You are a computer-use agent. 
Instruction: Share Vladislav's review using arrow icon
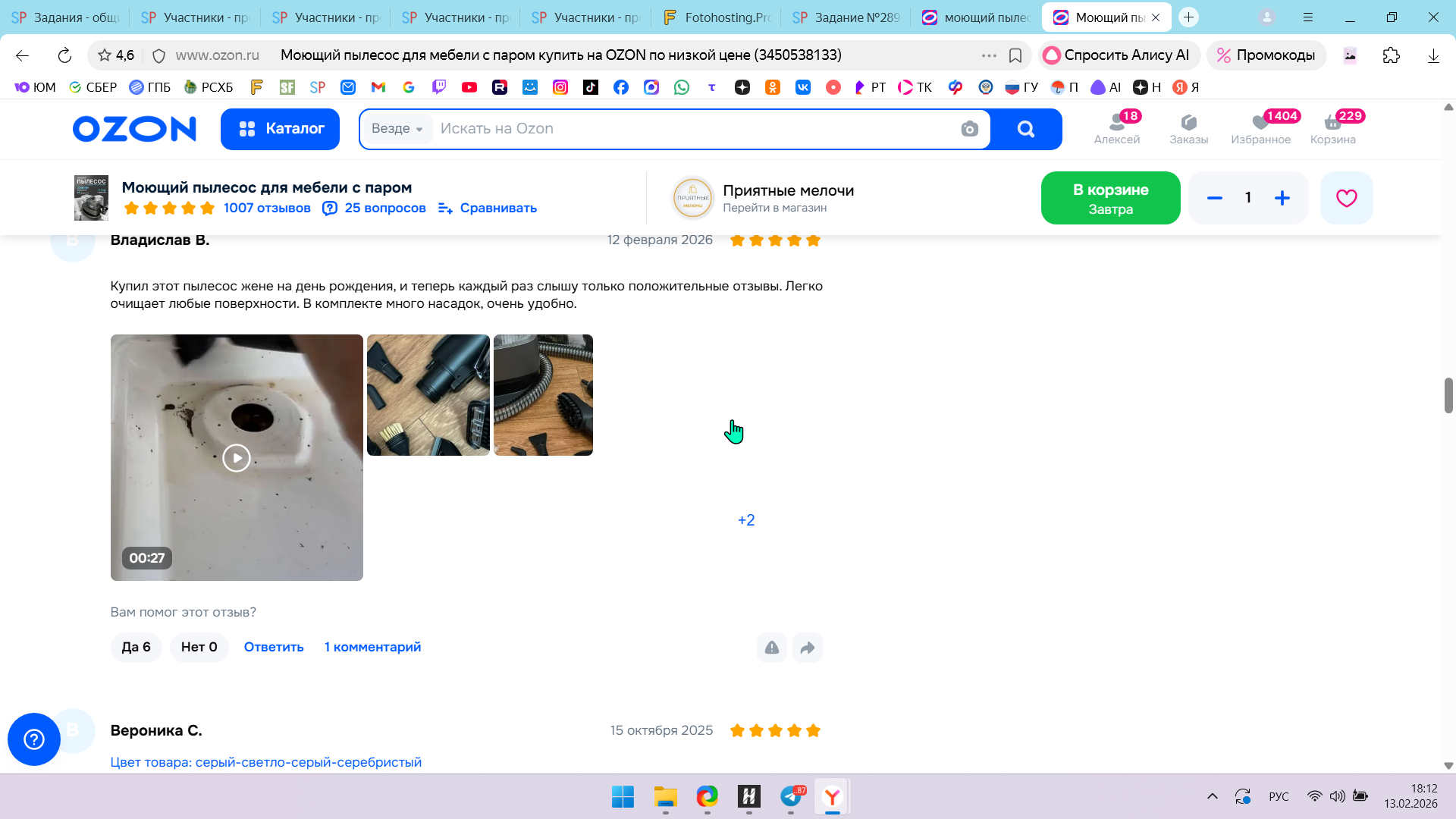tap(807, 648)
